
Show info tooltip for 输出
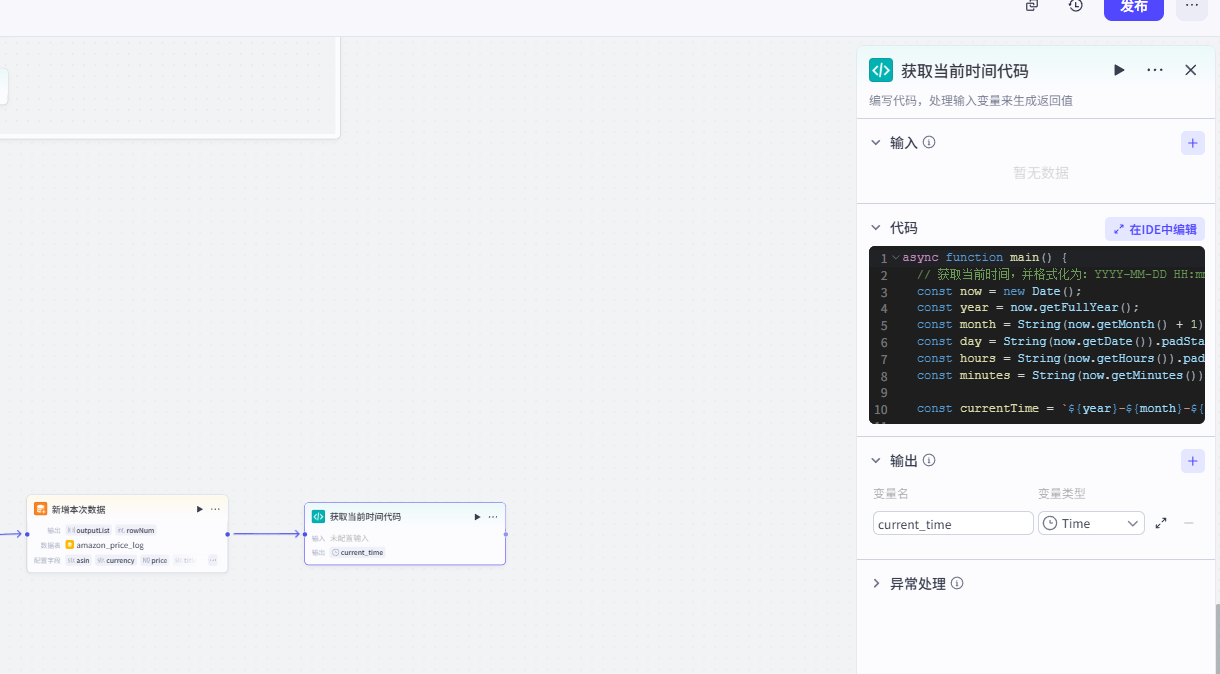(929, 461)
